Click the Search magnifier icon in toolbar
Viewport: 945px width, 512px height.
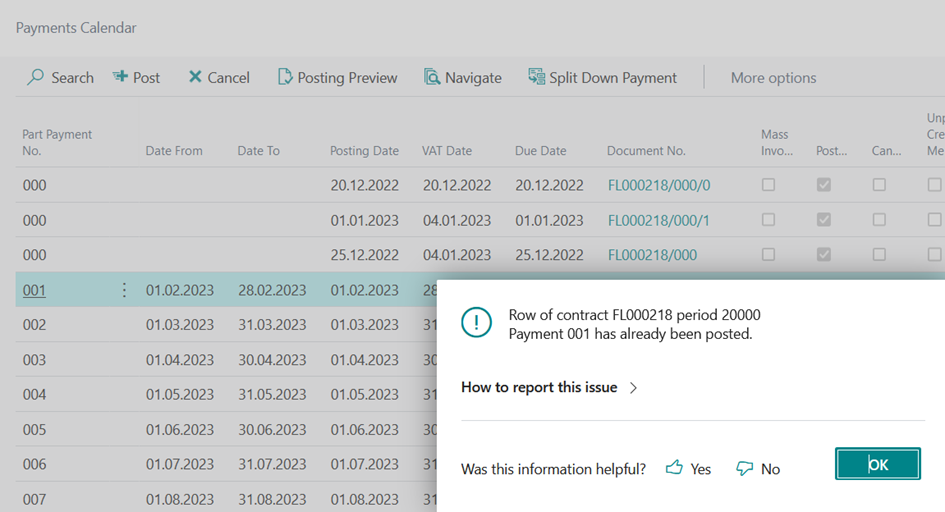point(35,77)
